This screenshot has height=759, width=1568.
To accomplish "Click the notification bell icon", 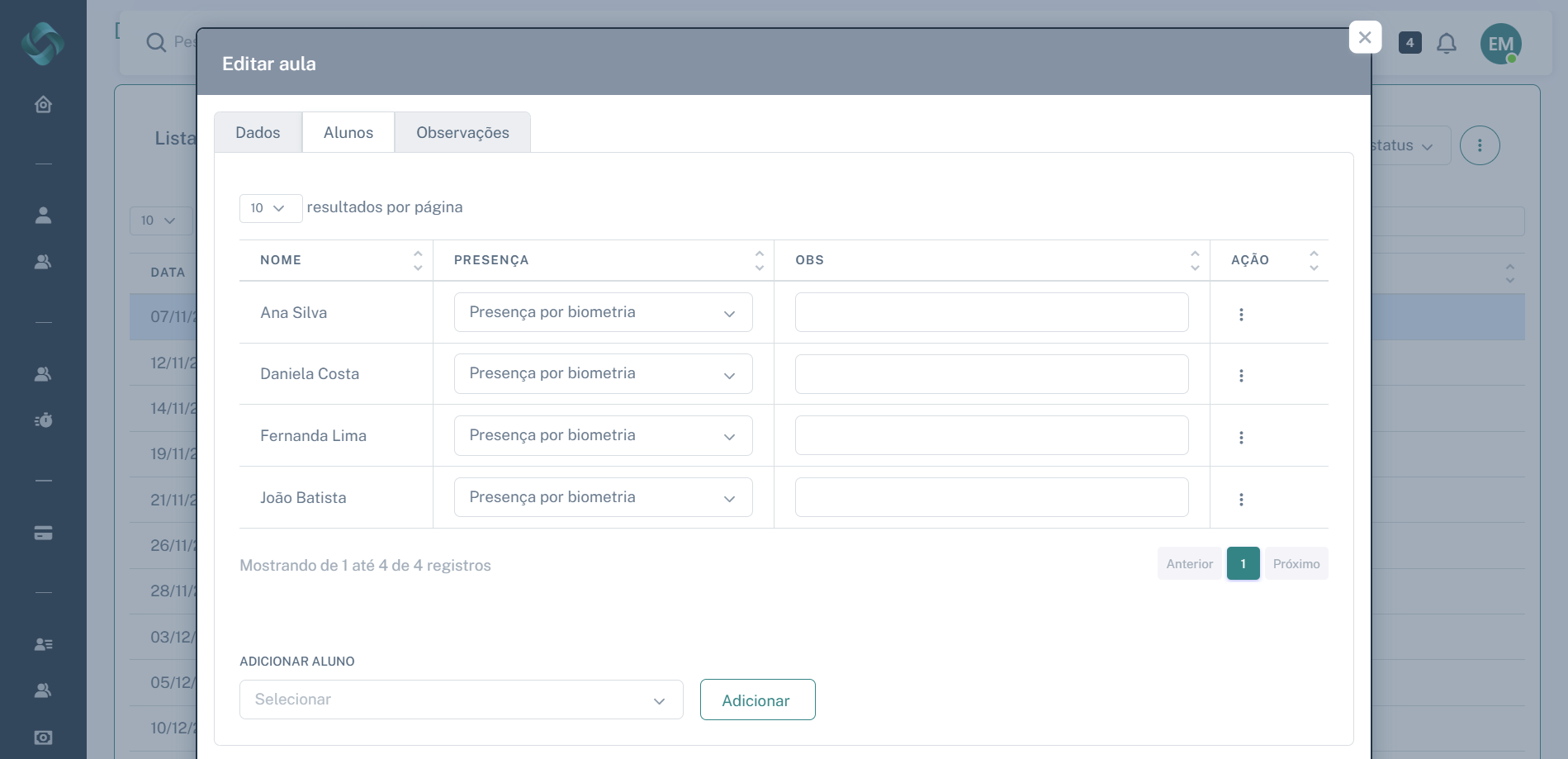I will tap(1446, 43).
